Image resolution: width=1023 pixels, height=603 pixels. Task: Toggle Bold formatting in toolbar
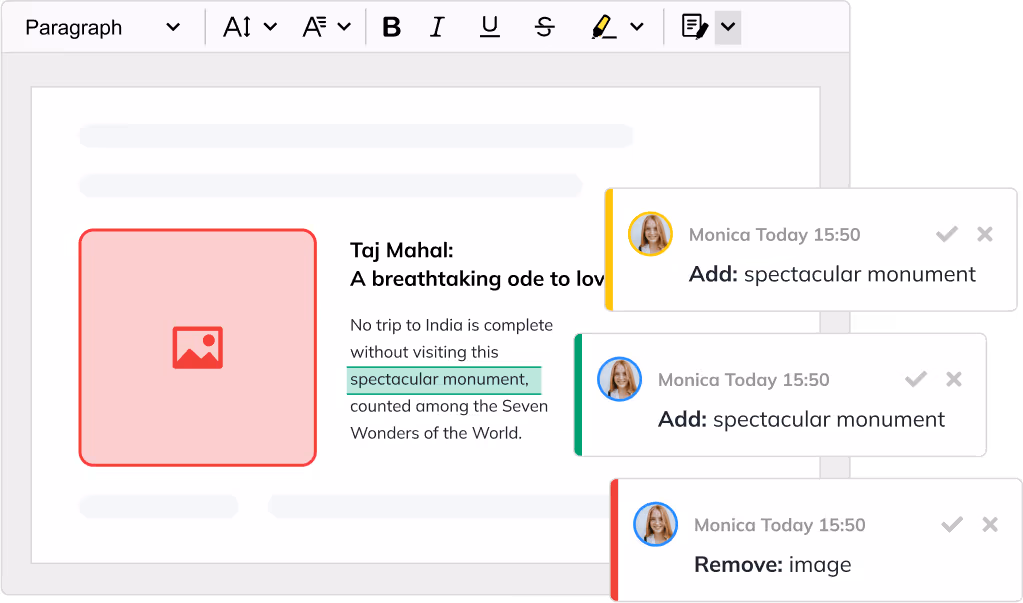[x=391, y=28]
